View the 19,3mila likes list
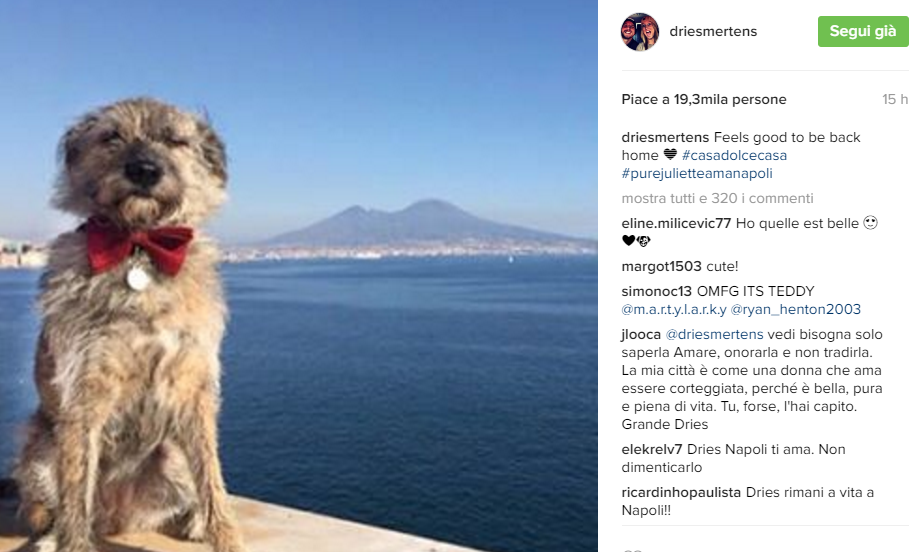The image size is (916, 552). pyautogui.click(x=704, y=99)
